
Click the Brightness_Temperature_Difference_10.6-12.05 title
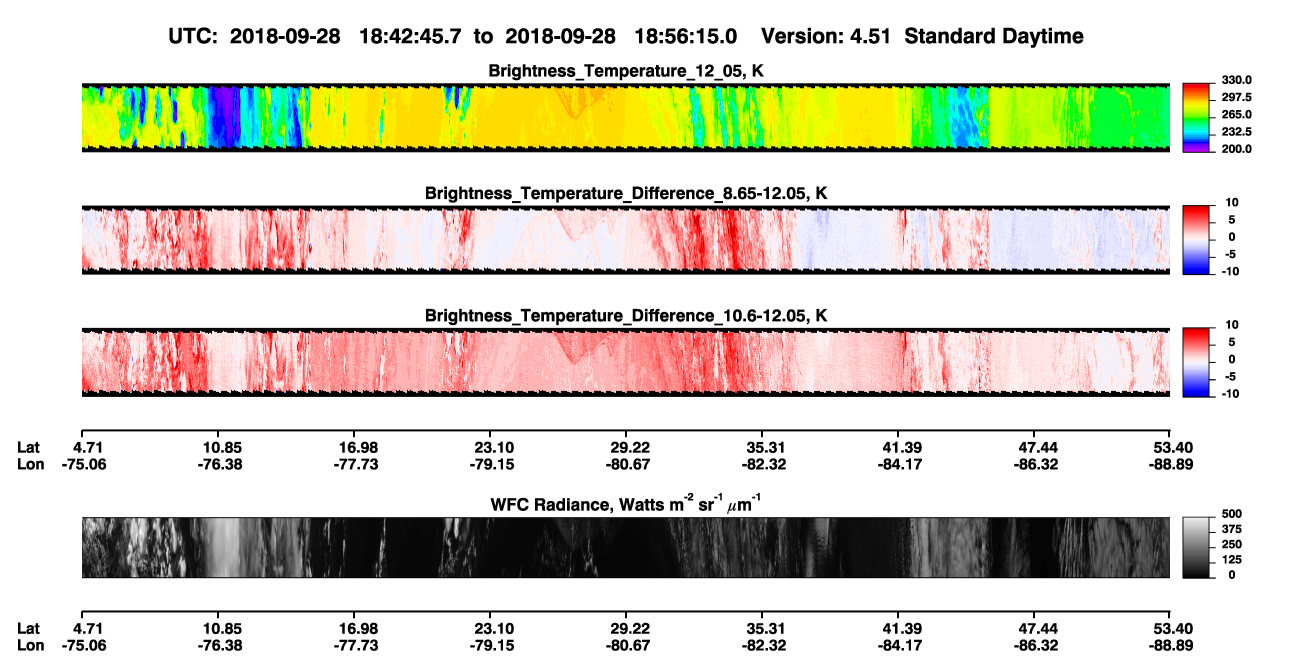[x=626, y=315]
